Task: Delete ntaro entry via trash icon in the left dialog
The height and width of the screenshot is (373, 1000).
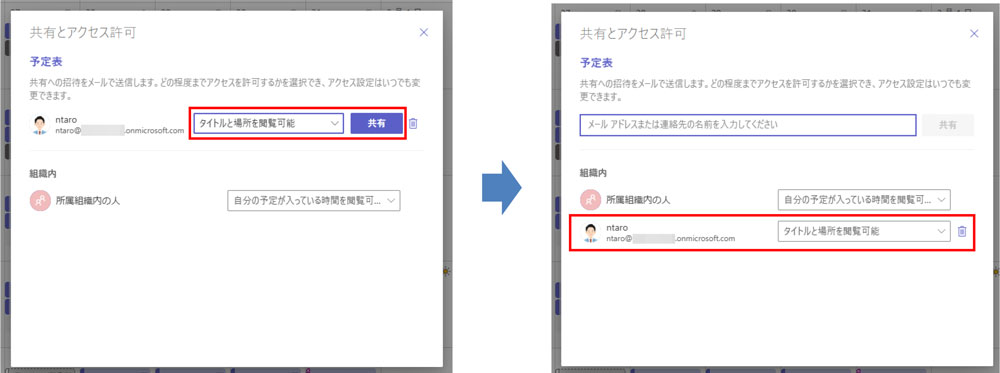Action: (413, 124)
